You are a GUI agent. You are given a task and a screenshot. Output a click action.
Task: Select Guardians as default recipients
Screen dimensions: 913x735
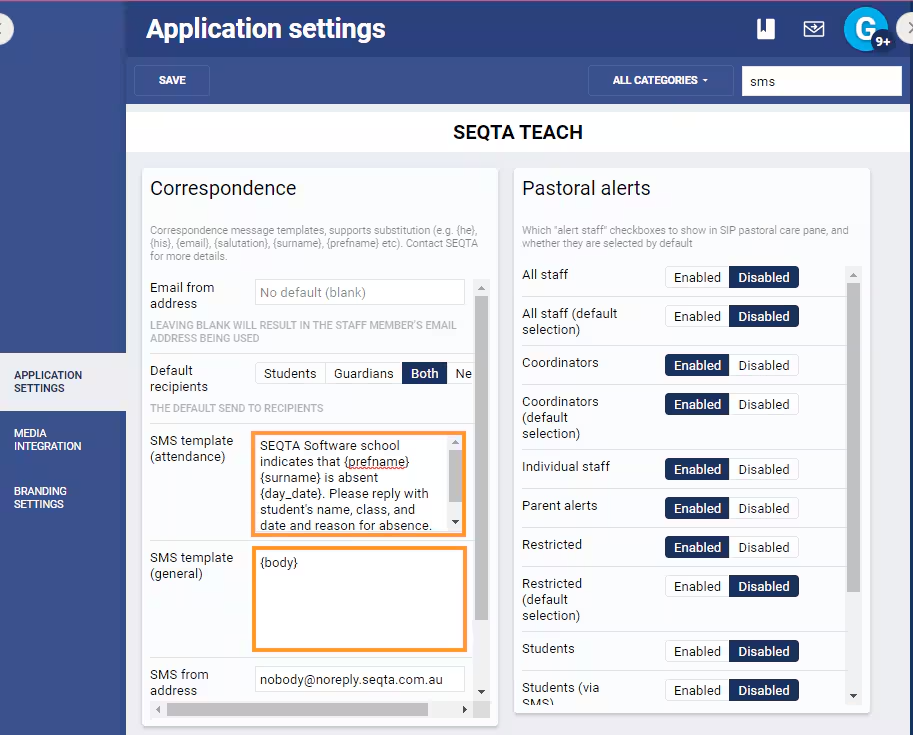click(363, 373)
